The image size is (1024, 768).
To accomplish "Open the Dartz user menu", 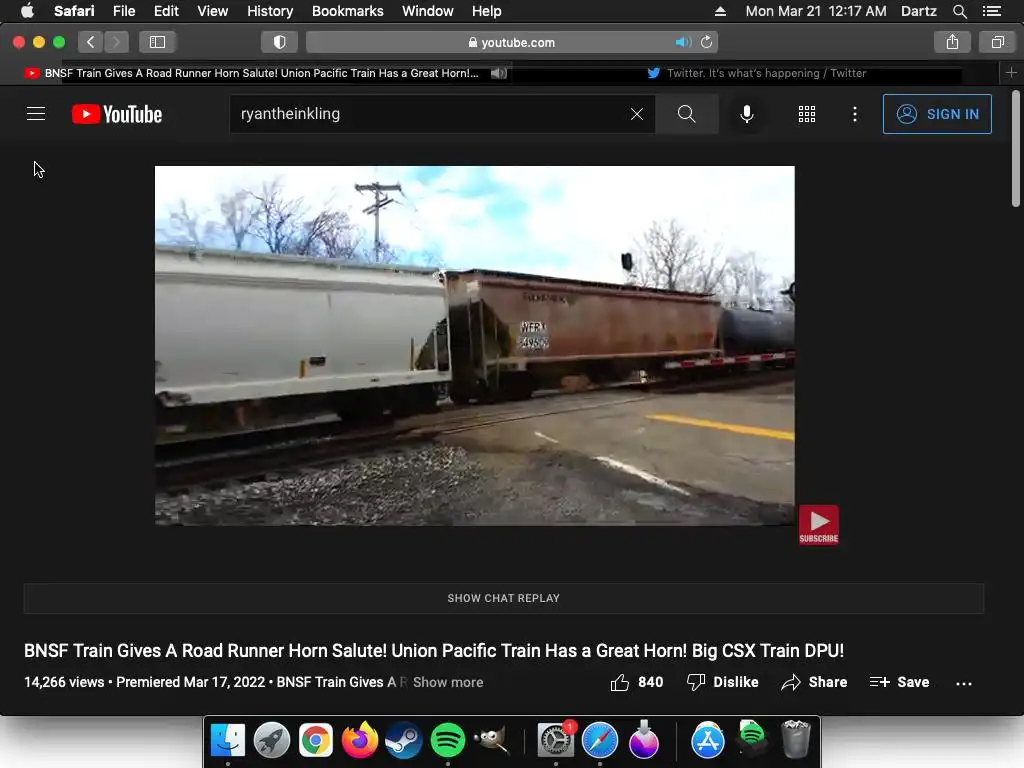I will [x=918, y=11].
